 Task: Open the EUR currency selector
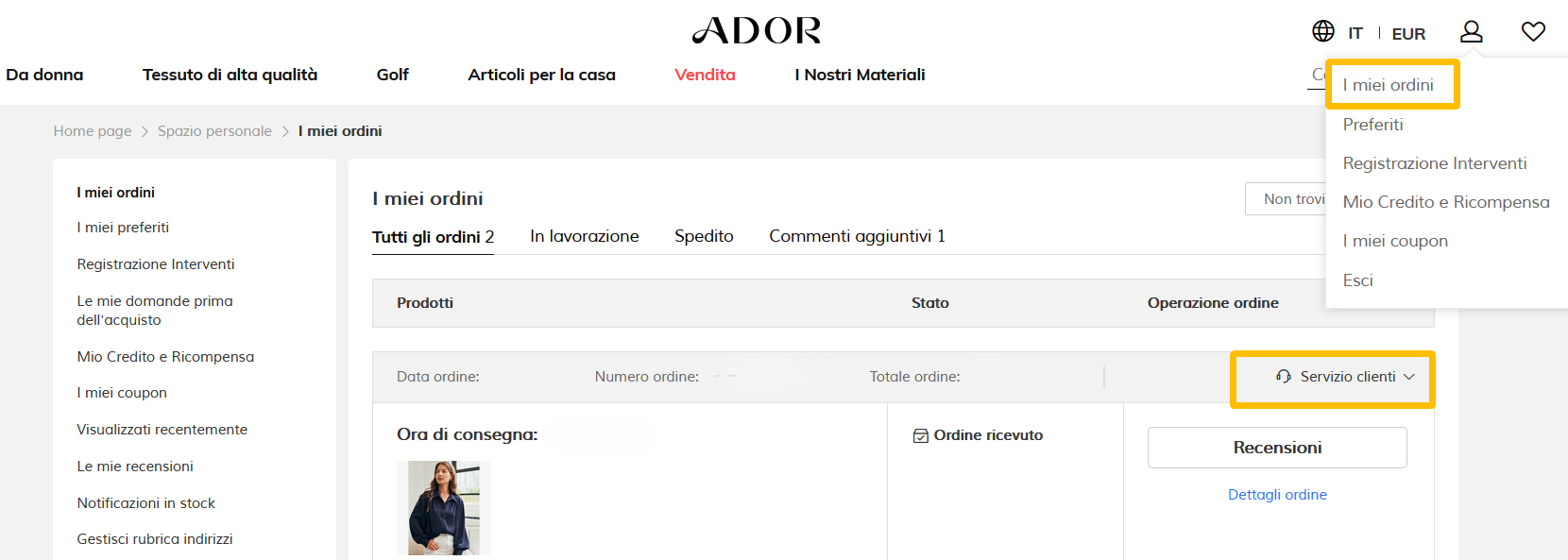pos(1408,34)
